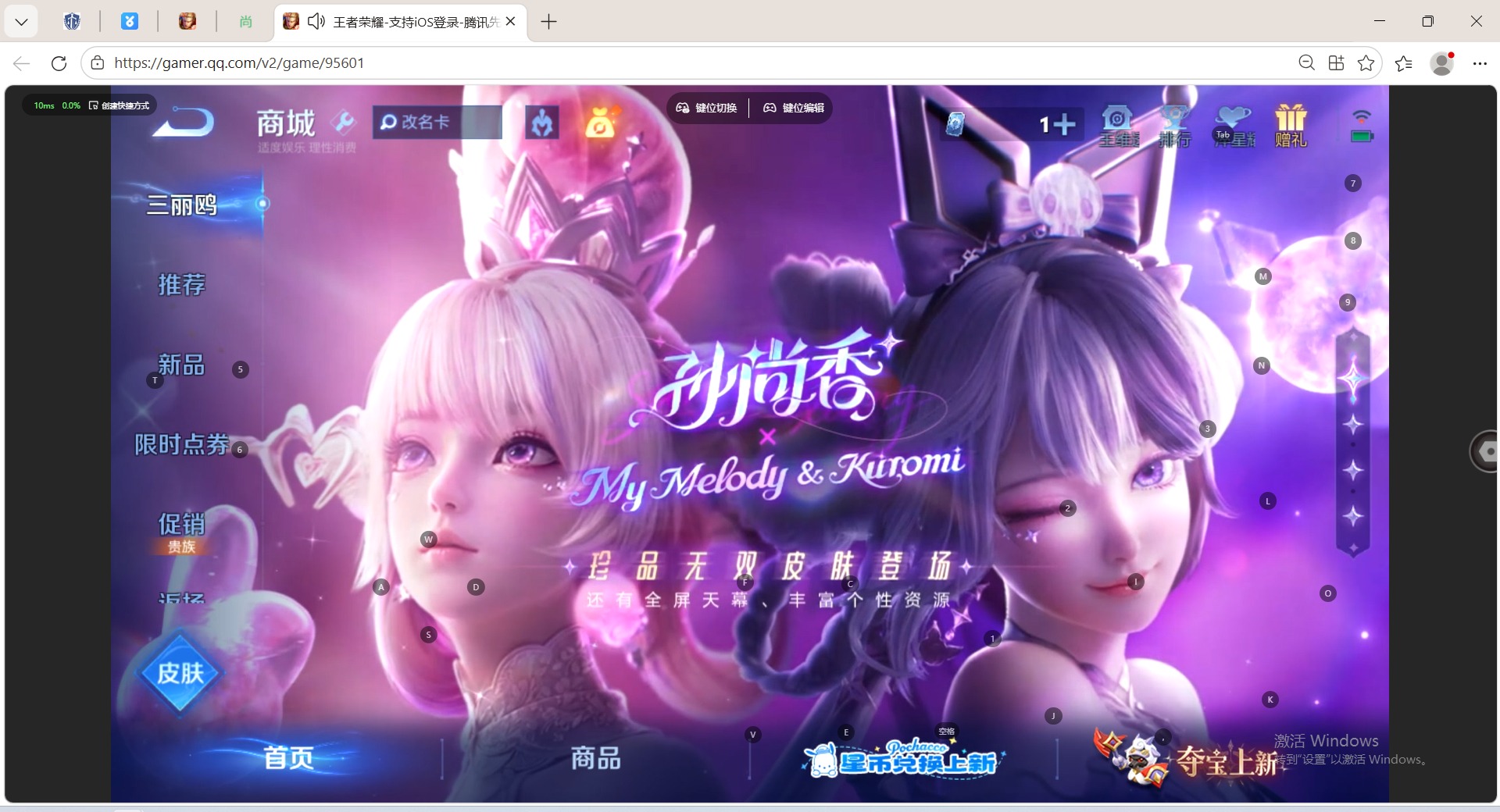Open a new browser tab
This screenshot has width=1500, height=812.
point(549,22)
